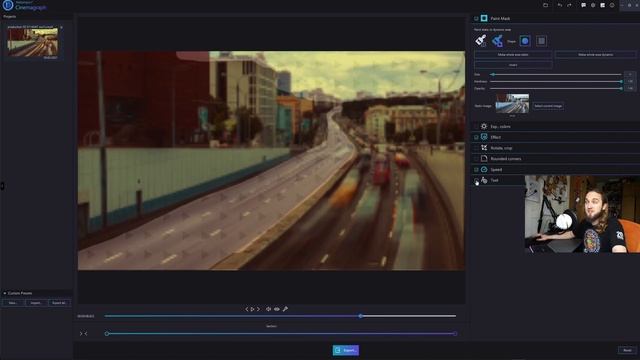Select the project thumbnail in Projects panel
640x360 pixels.
click(x=33, y=42)
